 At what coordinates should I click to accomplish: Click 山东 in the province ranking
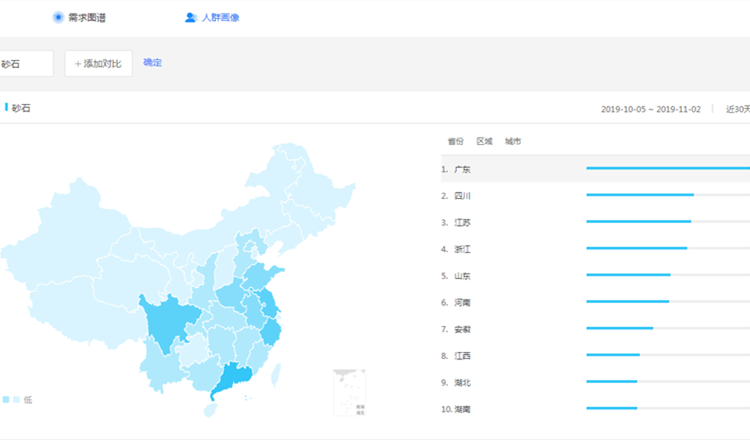point(462,275)
